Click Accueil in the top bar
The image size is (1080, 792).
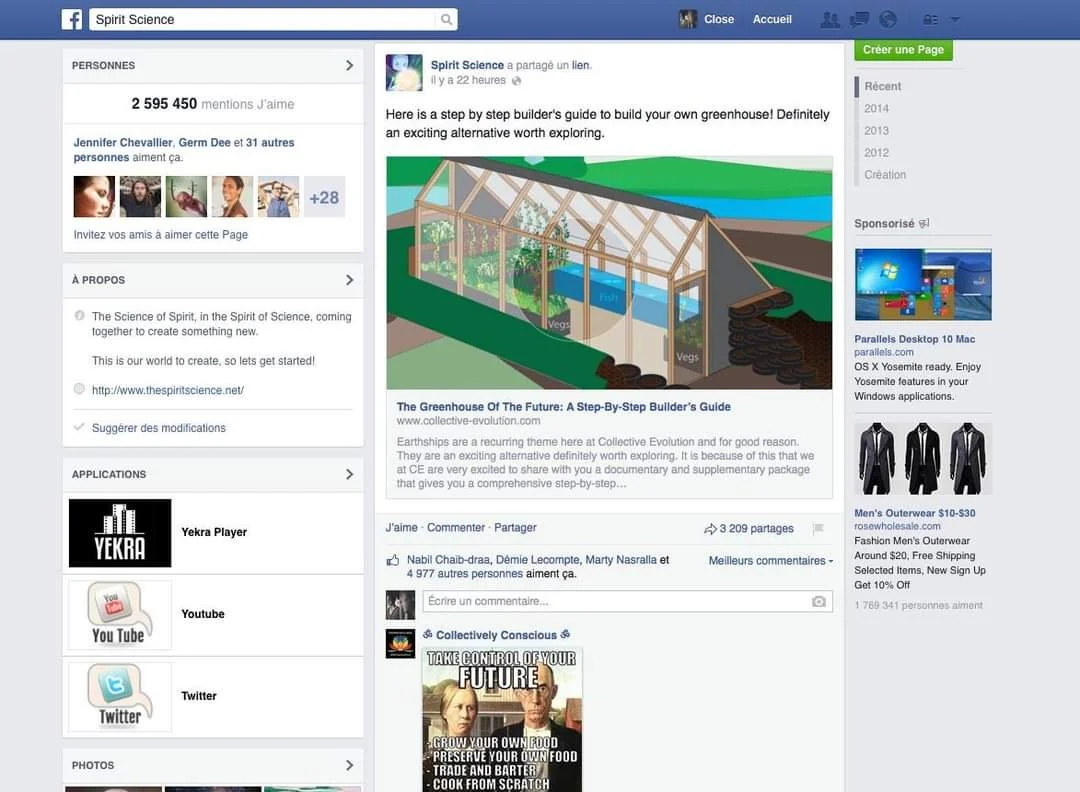(x=772, y=19)
